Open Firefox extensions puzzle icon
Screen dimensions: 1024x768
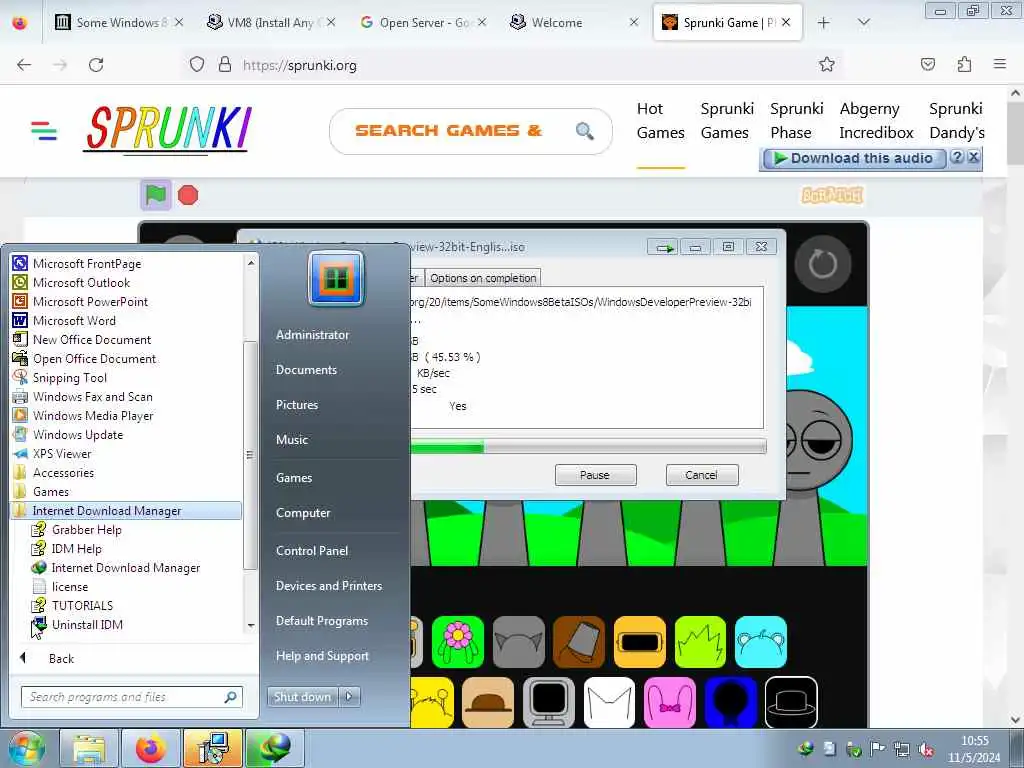click(x=964, y=64)
